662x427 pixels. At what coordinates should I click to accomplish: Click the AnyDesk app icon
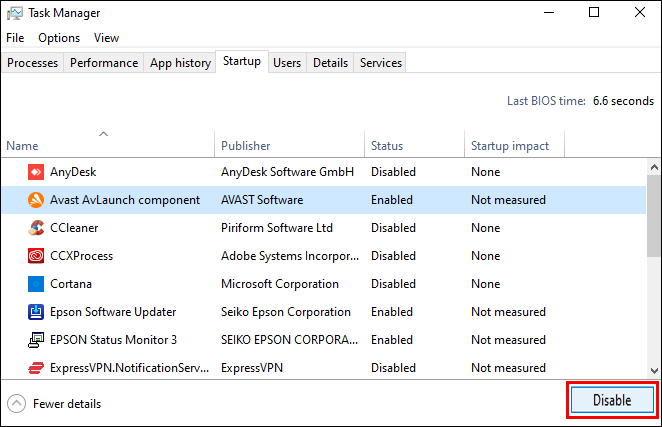(x=35, y=172)
